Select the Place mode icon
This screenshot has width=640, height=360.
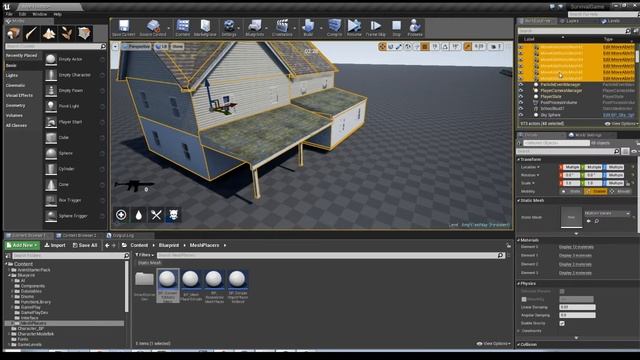[13, 33]
